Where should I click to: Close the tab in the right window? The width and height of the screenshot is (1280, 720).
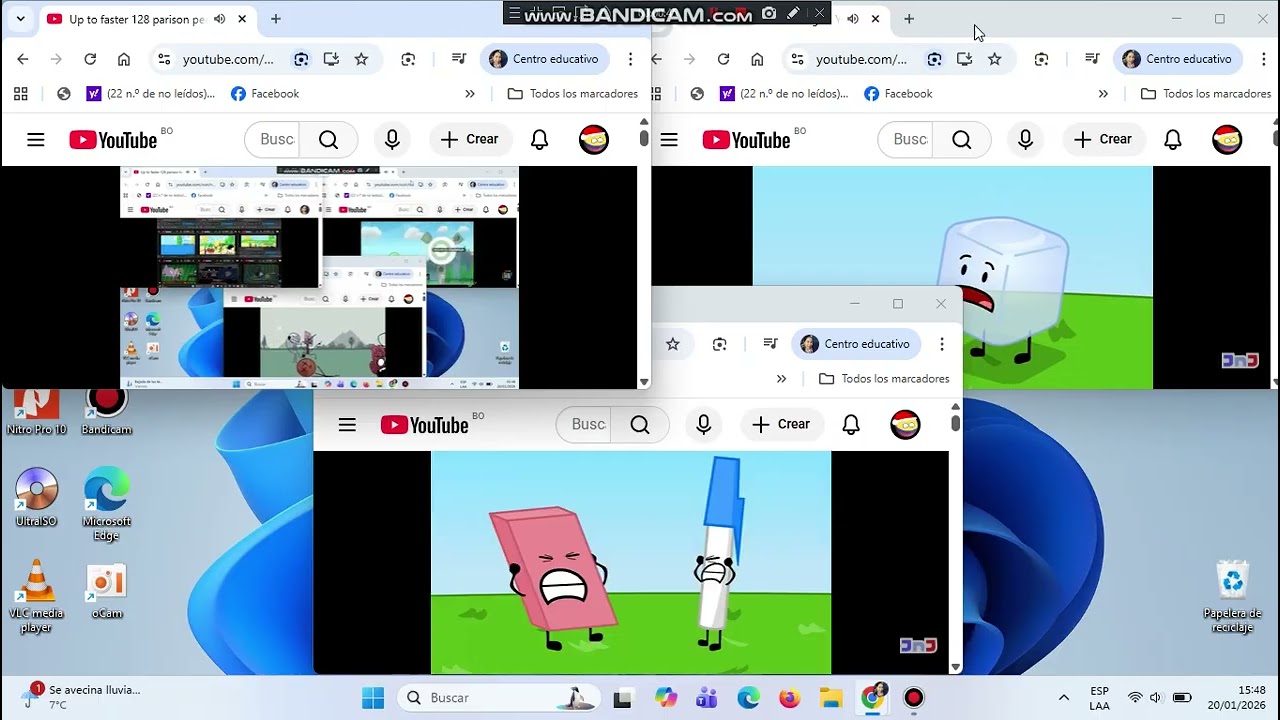(875, 19)
